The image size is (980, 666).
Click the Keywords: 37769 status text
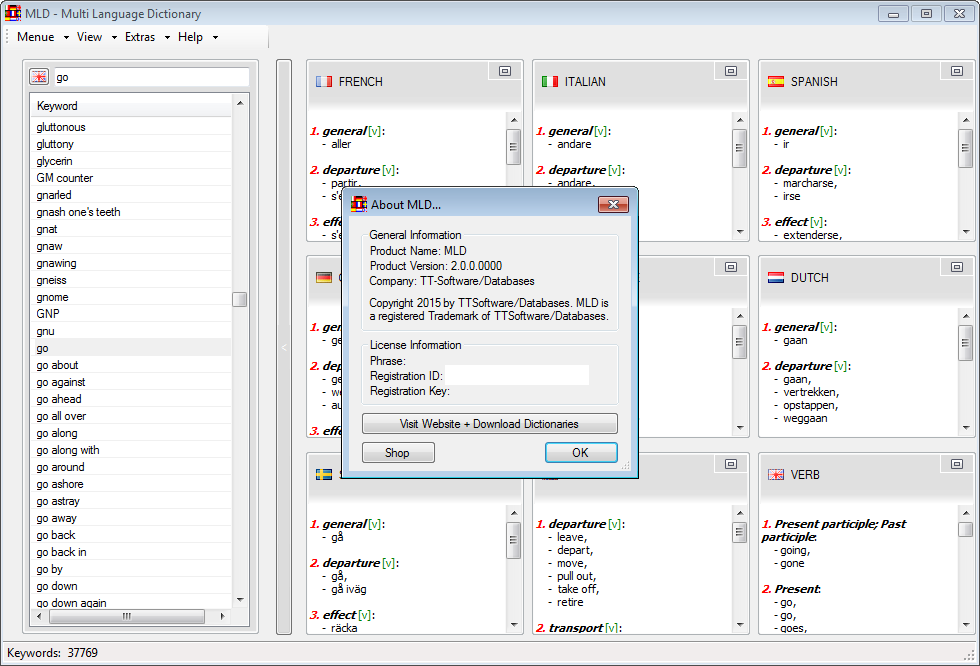click(x=52, y=653)
